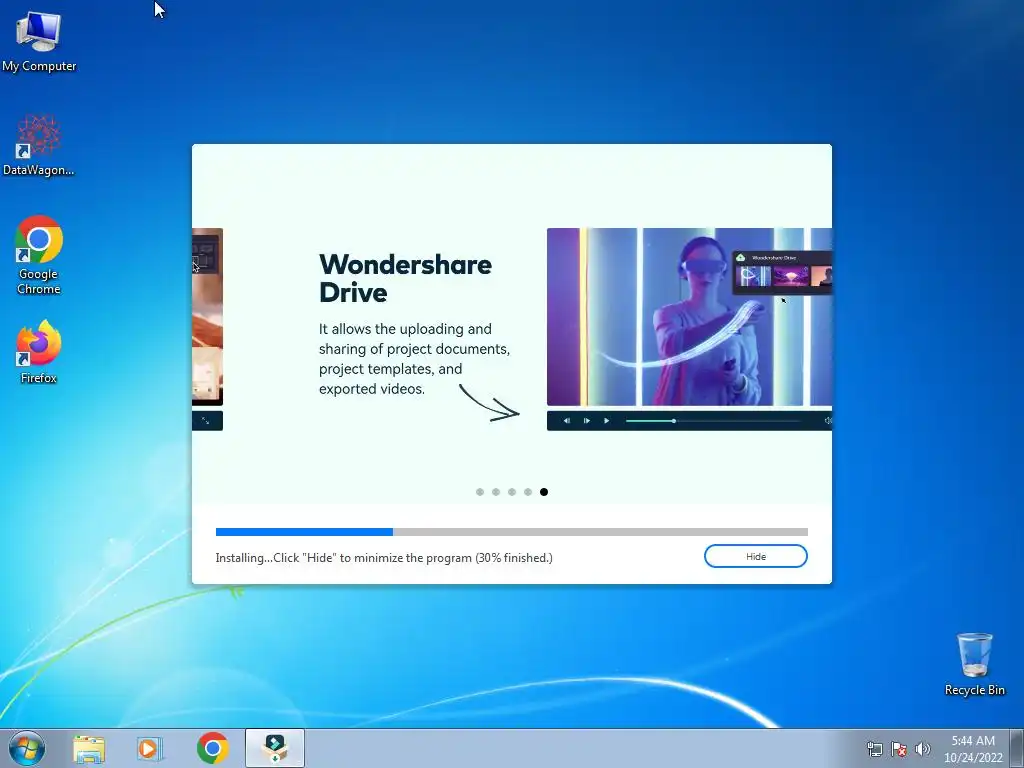Click the installation progress bar

[511, 532]
